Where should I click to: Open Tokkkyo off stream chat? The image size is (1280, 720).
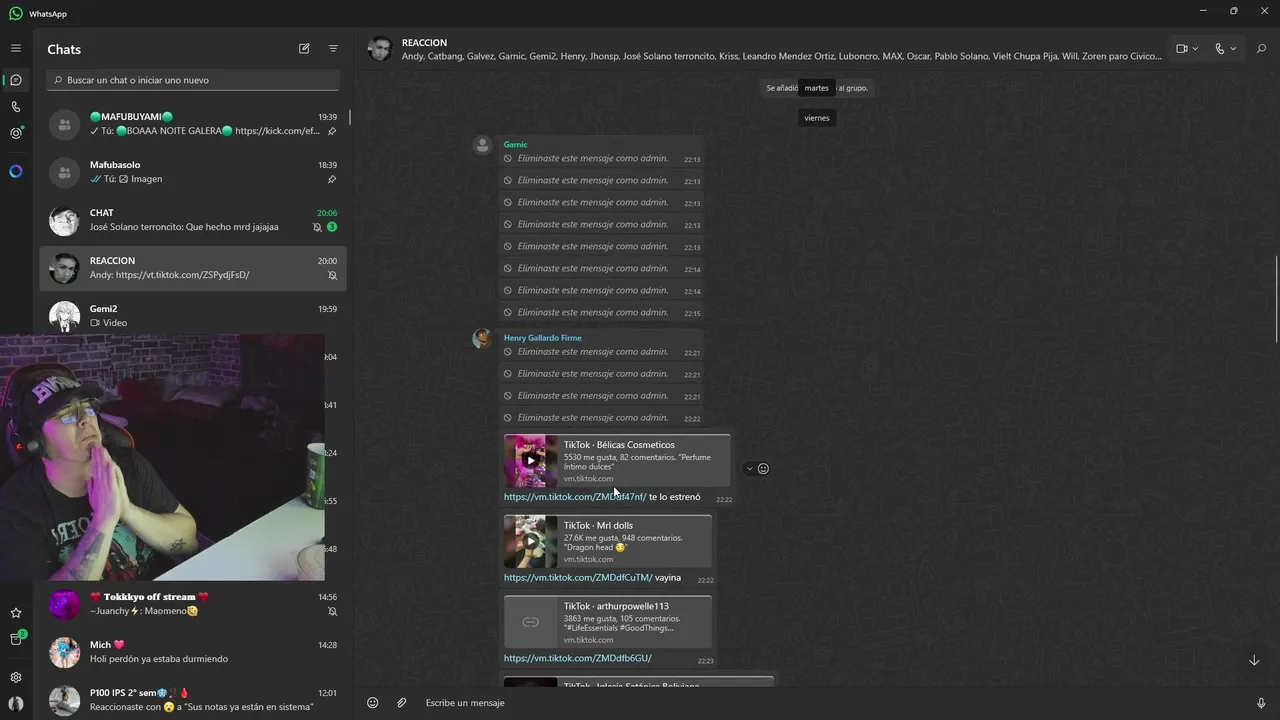coord(193,604)
